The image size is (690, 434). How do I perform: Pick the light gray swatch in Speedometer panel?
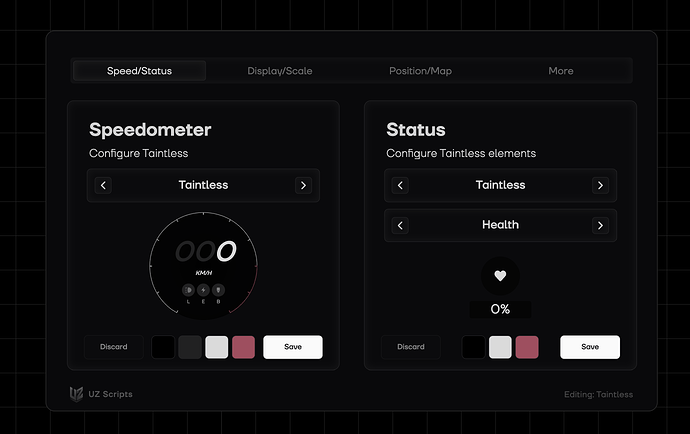tap(217, 347)
